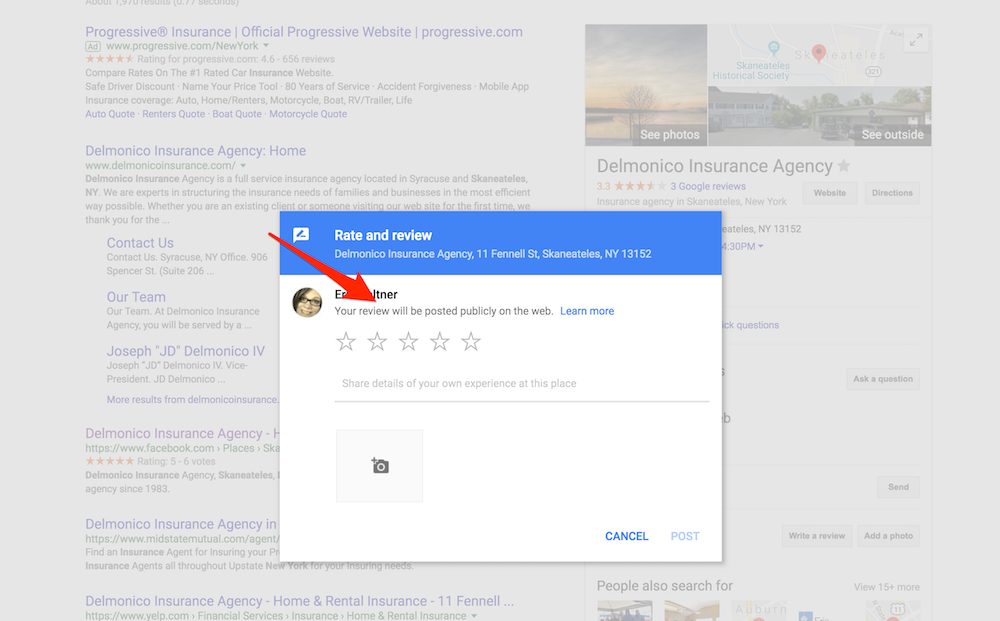Open the Yelp result URL dropdown arrow

point(474,616)
